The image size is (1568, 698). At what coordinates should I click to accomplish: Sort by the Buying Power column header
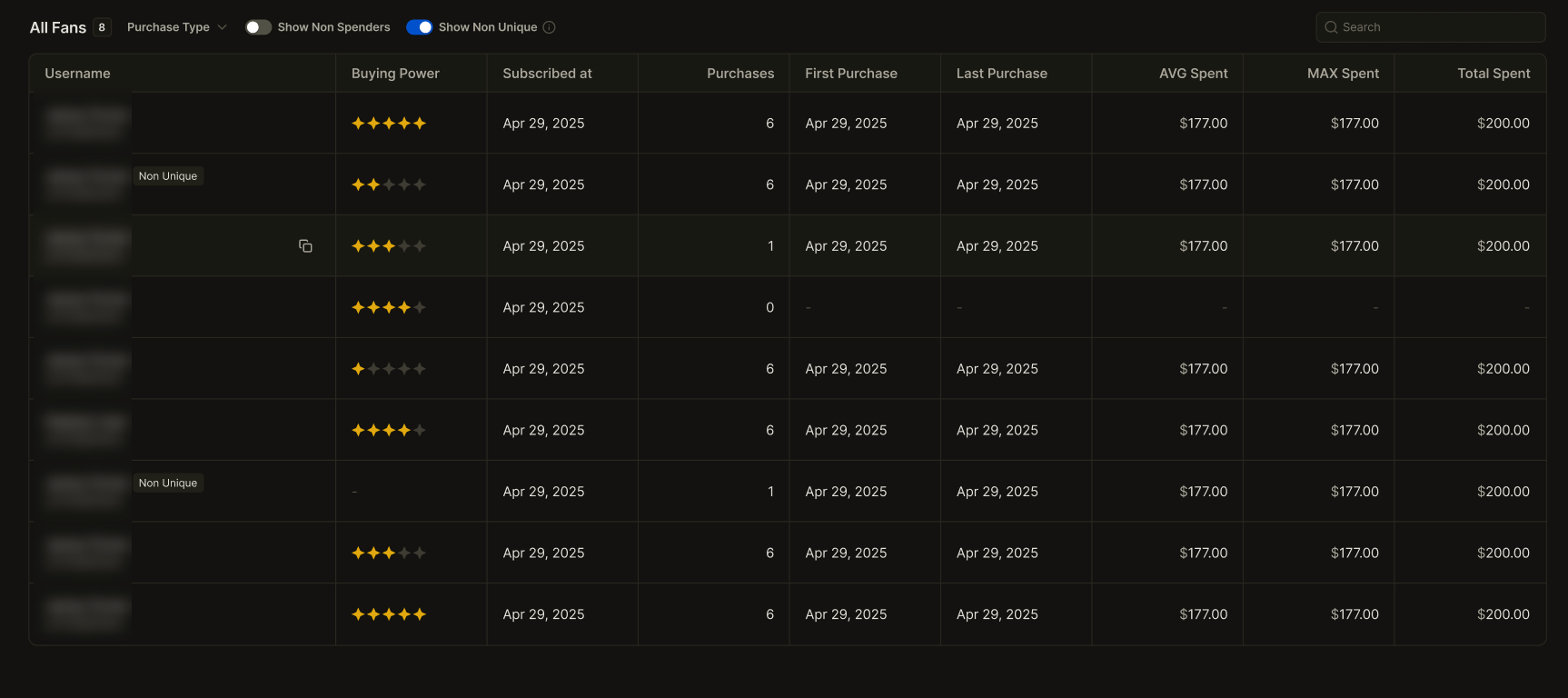[x=395, y=74]
